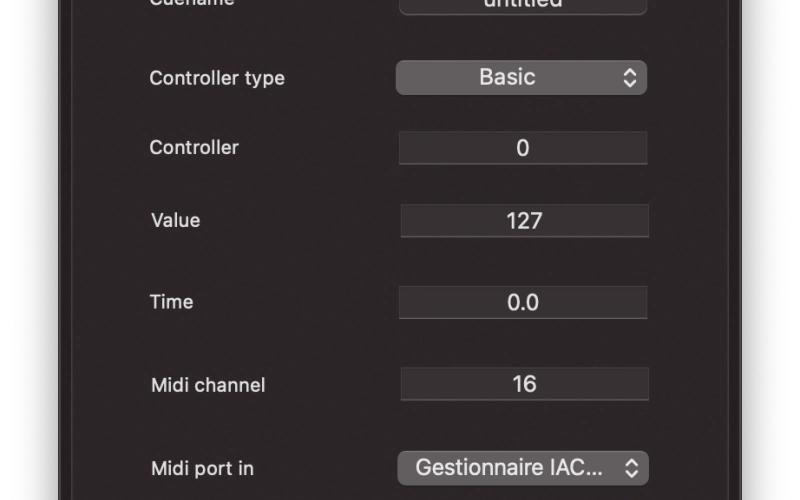Click the Midi channel label
This screenshot has height=500, width=800.
click(x=208, y=385)
